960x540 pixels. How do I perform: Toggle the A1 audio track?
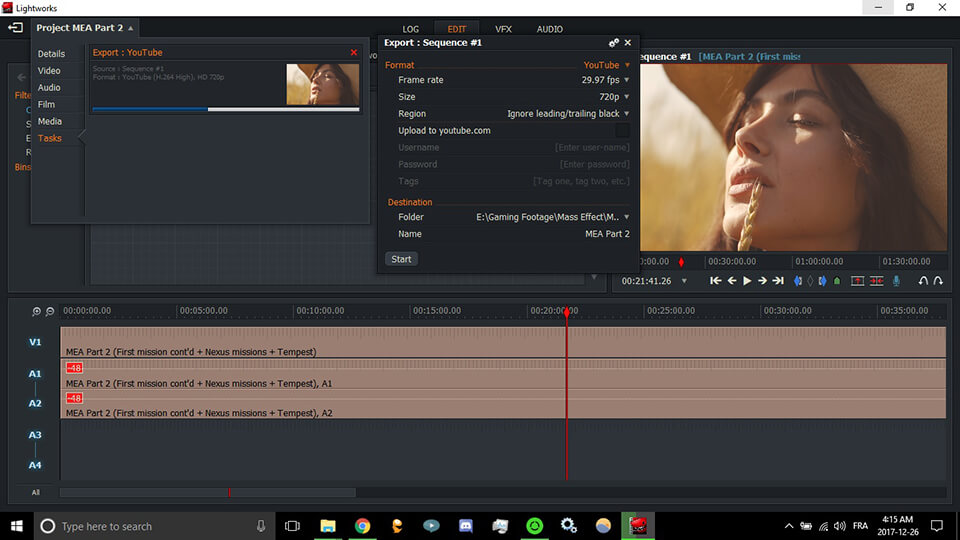click(x=35, y=373)
